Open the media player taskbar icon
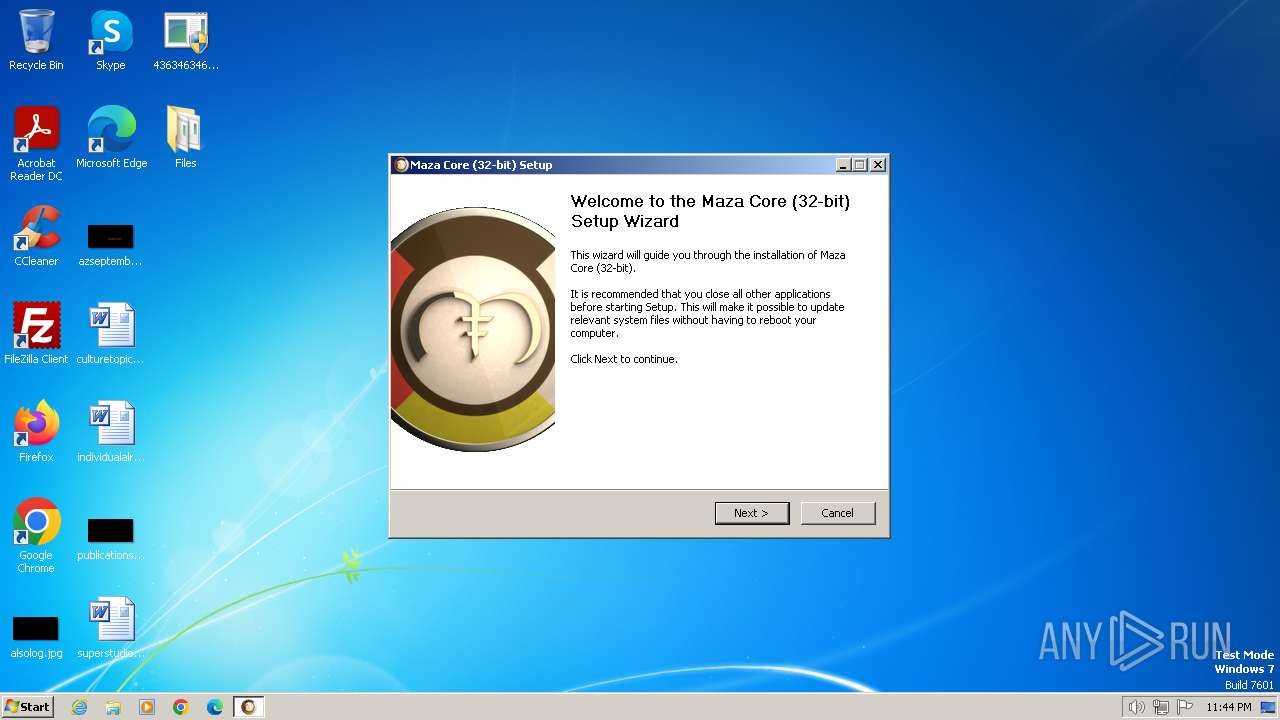The width and height of the screenshot is (1280, 720). click(147, 707)
